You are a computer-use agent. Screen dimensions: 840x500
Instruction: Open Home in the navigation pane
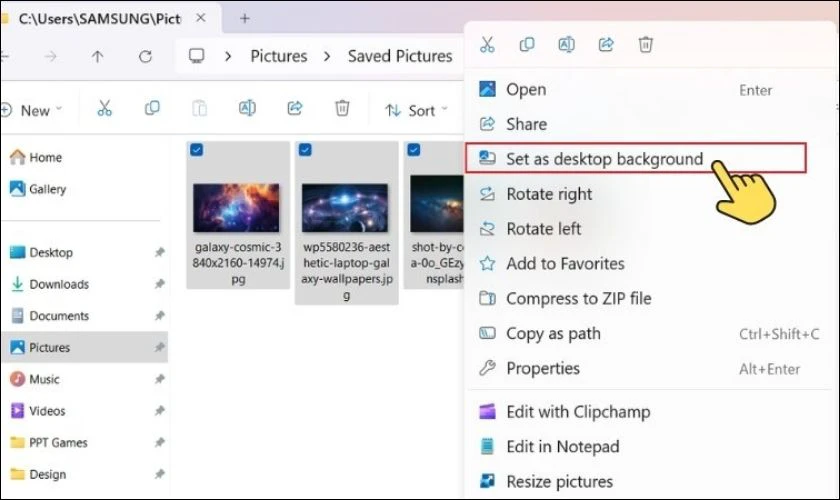tap(36, 157)
